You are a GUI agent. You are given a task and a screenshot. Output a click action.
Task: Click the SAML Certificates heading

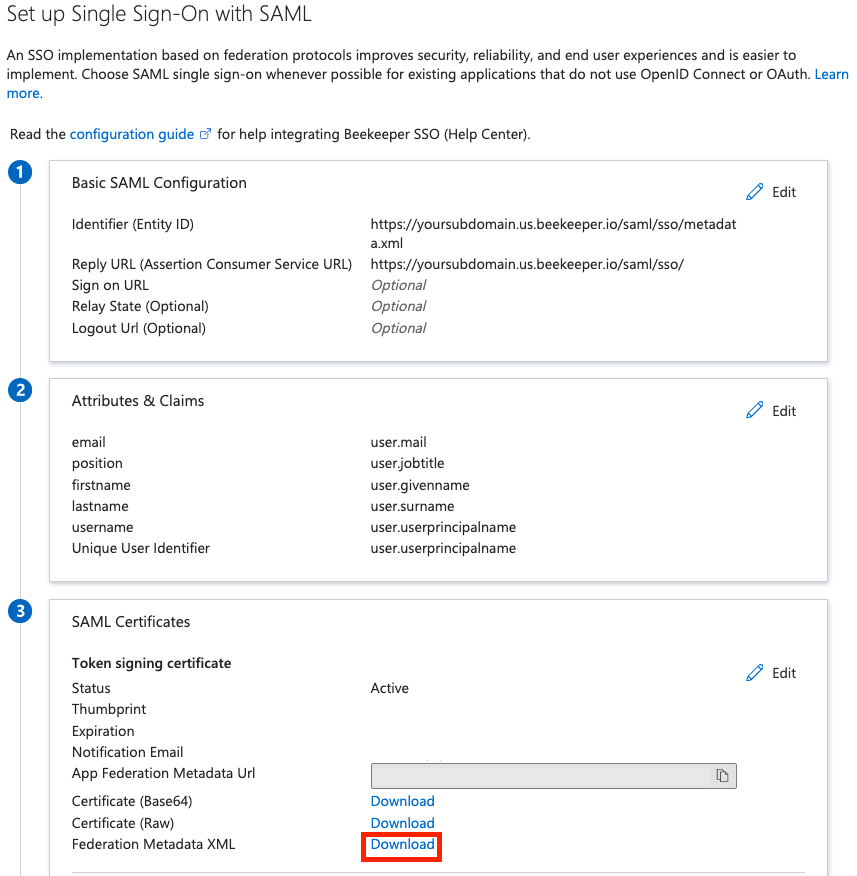click(x=131, y=622)
